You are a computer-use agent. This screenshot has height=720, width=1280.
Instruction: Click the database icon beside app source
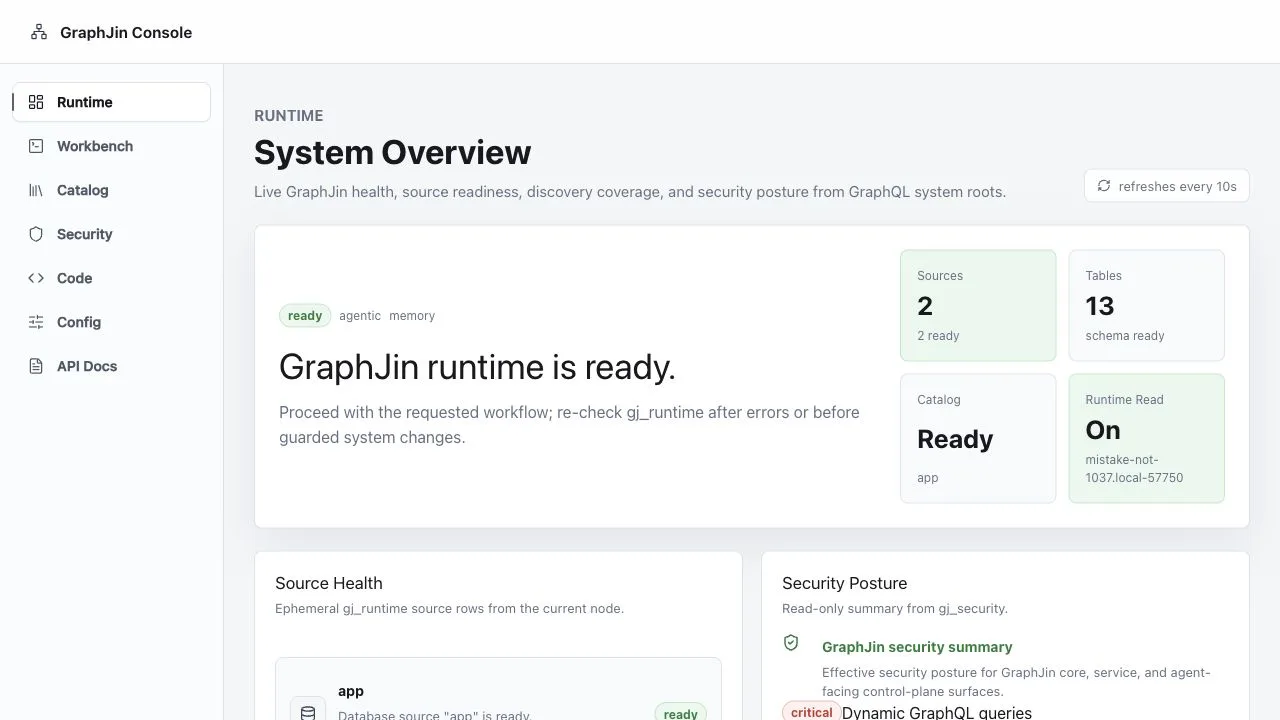tap(308, 713)
